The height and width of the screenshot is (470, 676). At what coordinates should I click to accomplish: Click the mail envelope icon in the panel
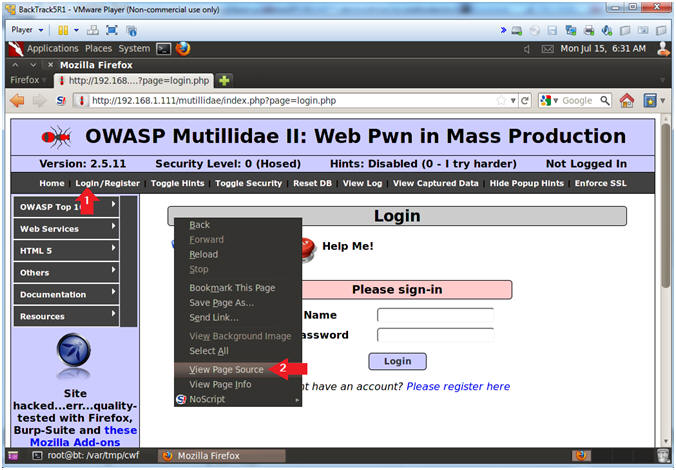pyautogui.click(x=547, y=49)
